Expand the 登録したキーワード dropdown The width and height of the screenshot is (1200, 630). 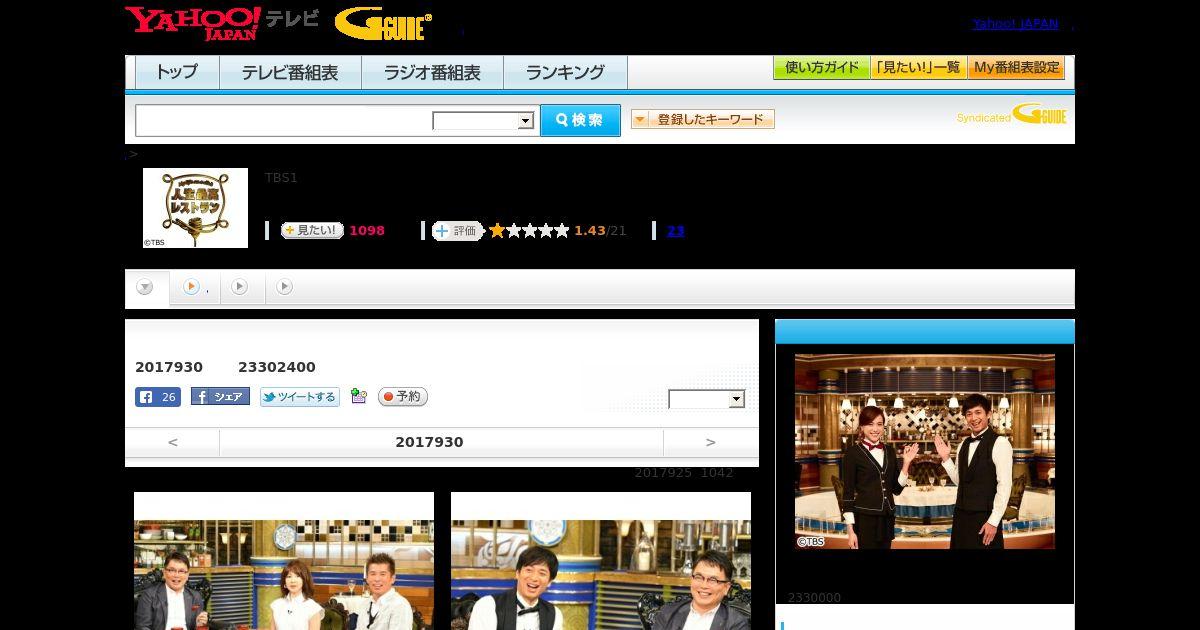click(x=703, y=119)
